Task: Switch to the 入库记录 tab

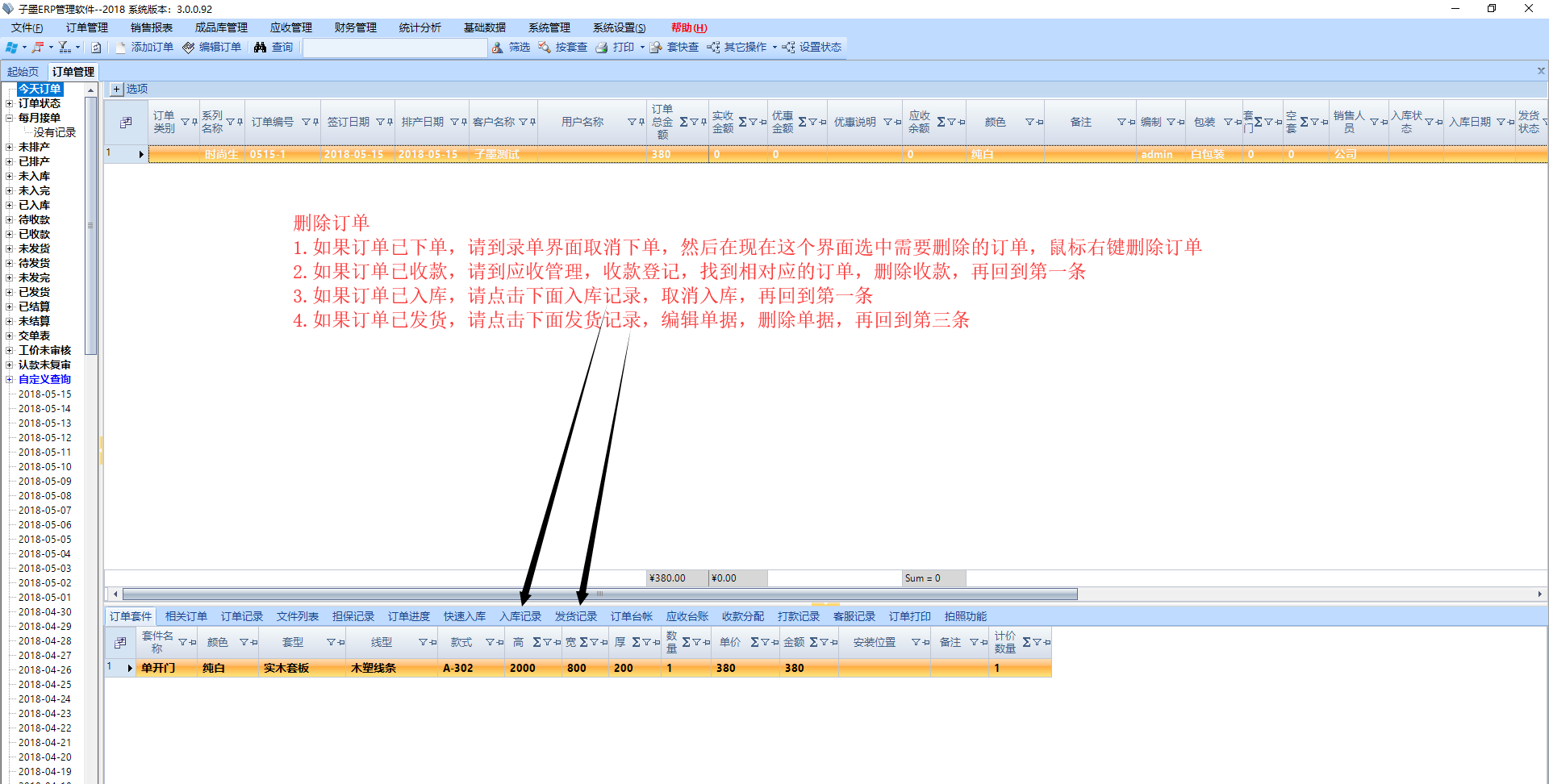Action: click(520, 616)
